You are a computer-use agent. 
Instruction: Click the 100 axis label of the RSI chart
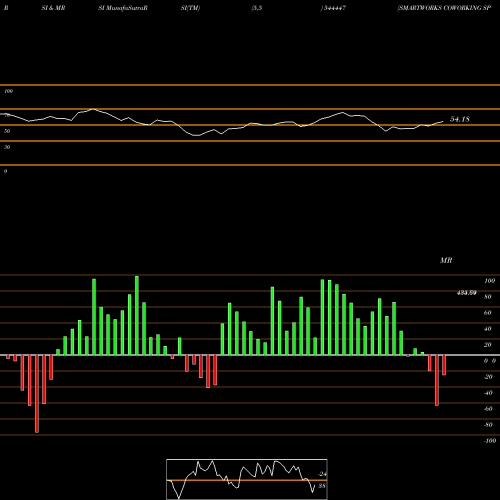pos(9,91)
